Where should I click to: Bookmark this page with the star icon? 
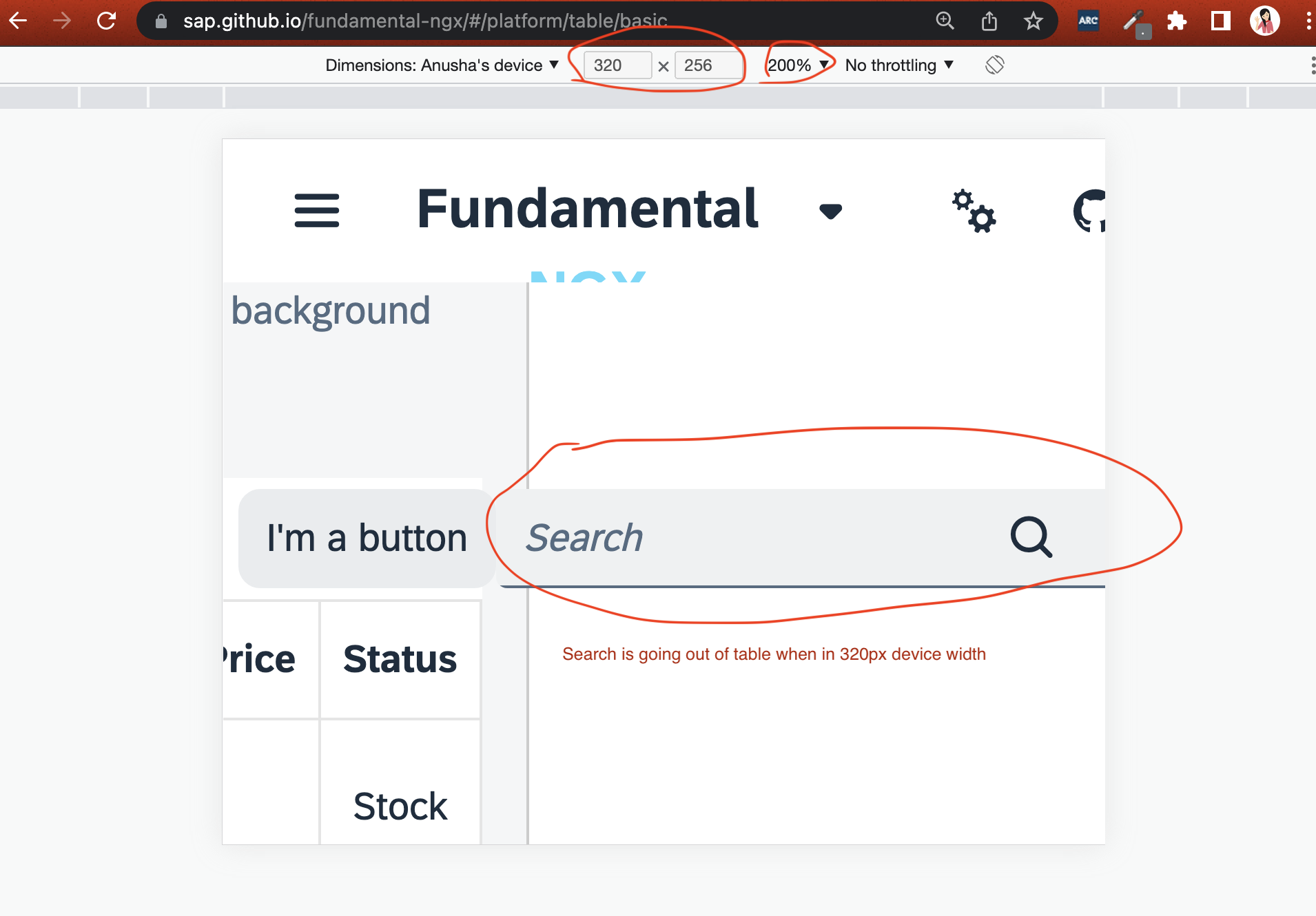pyautogui.click(x=1033, y=21)
